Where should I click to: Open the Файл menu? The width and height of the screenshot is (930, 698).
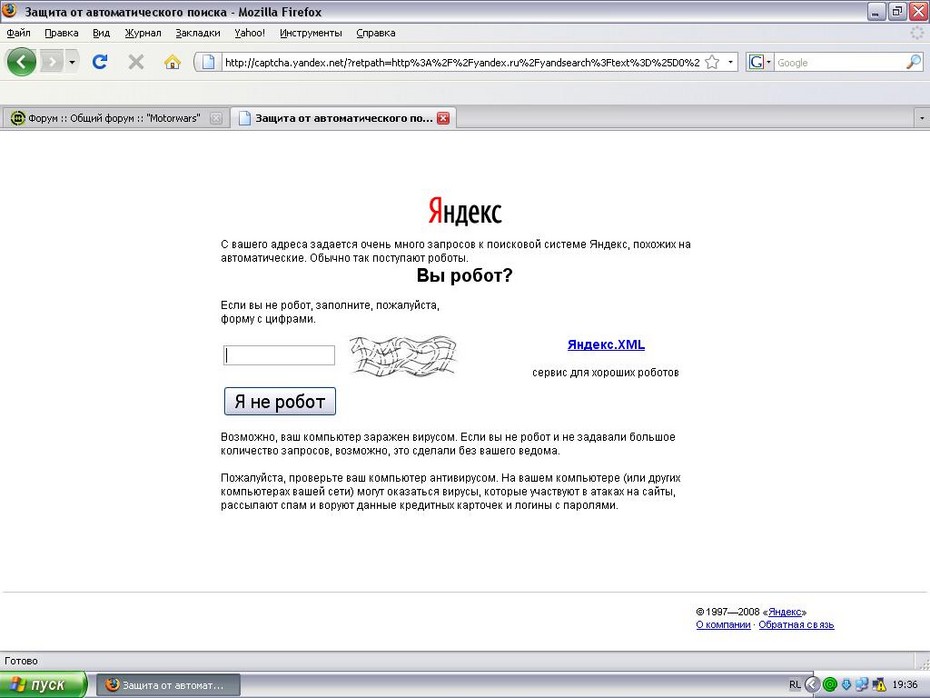[x=18, y=33]
